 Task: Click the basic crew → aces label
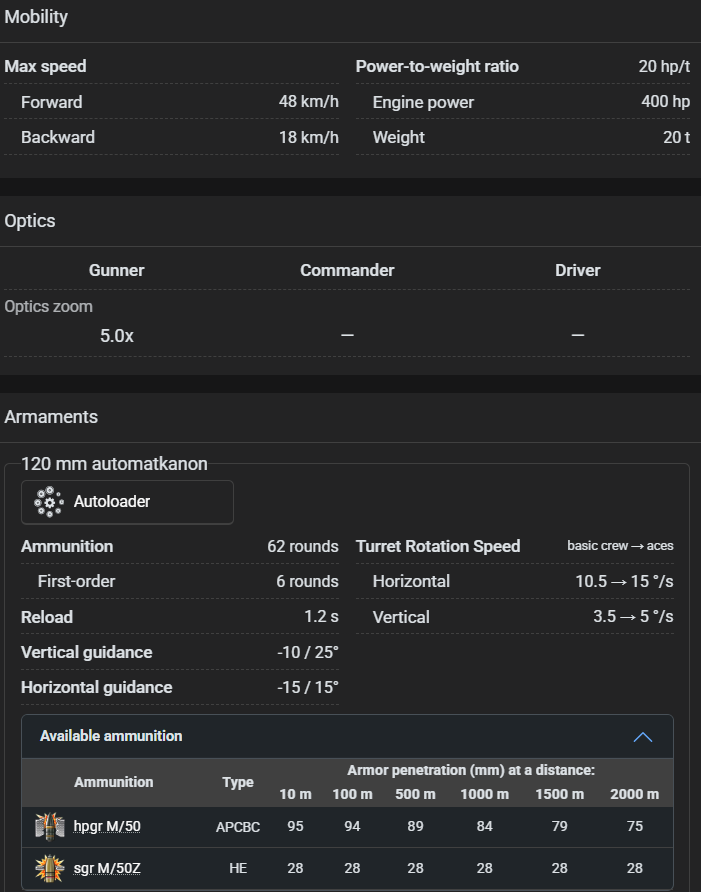[x=620, y=546]
